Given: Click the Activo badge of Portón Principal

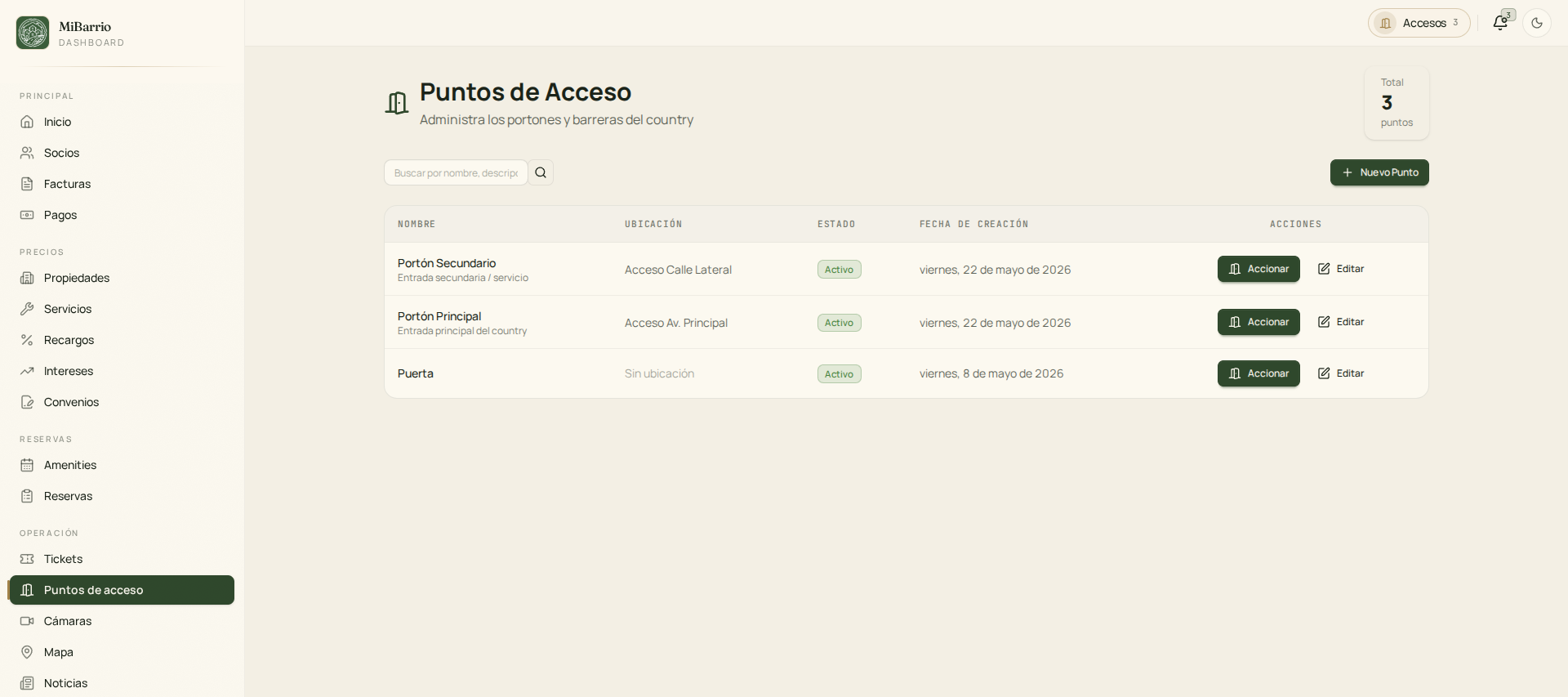Looking at the screenshot, I should pos(839,323).
